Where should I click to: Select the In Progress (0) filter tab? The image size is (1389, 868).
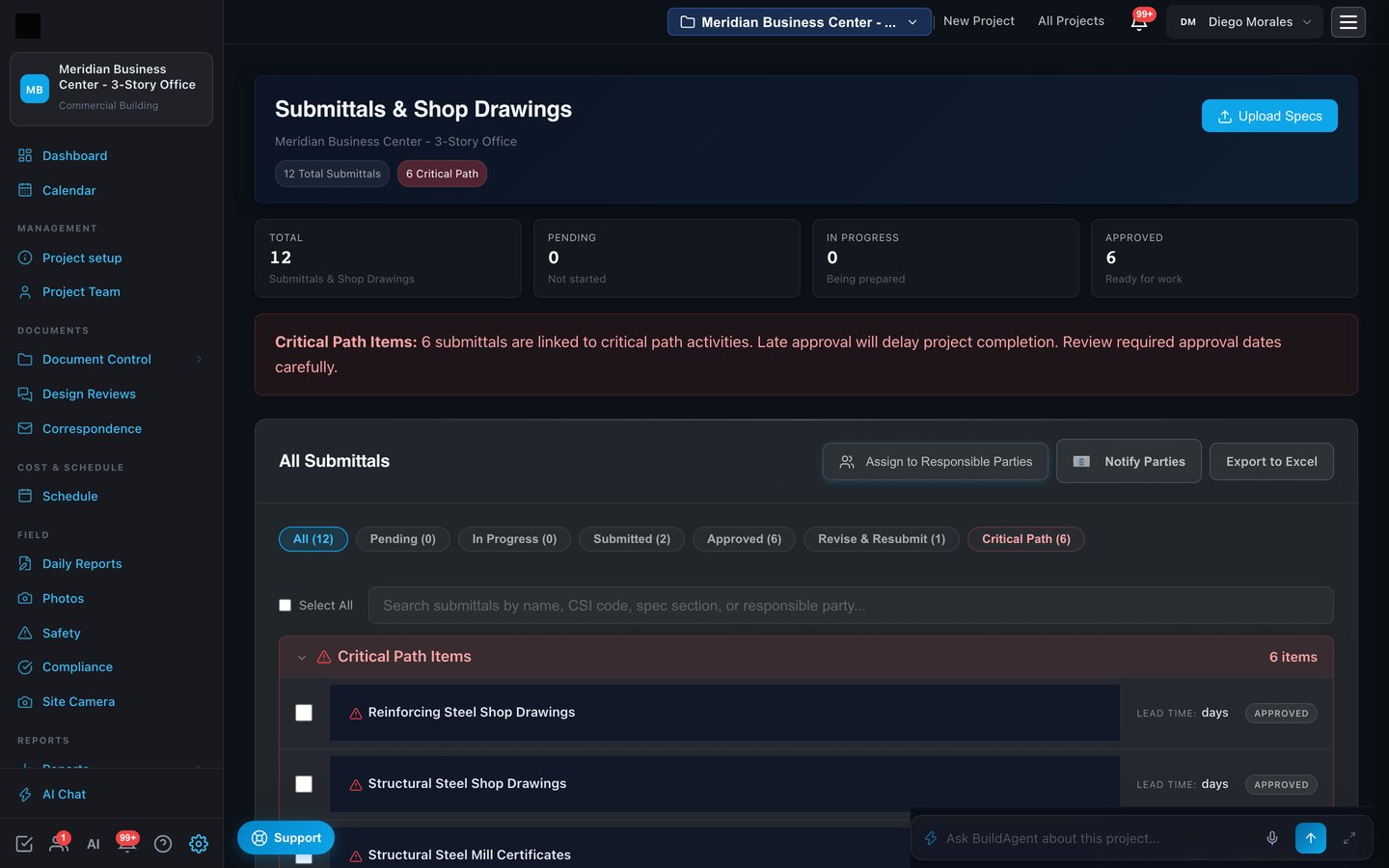[x=514, y=539]
